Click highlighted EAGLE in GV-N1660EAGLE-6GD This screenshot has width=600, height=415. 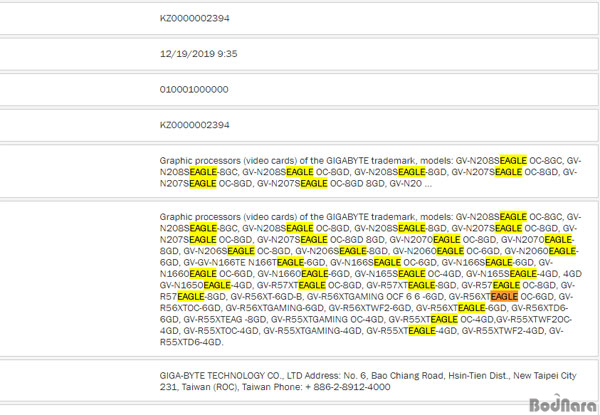[x=315, y=274]
